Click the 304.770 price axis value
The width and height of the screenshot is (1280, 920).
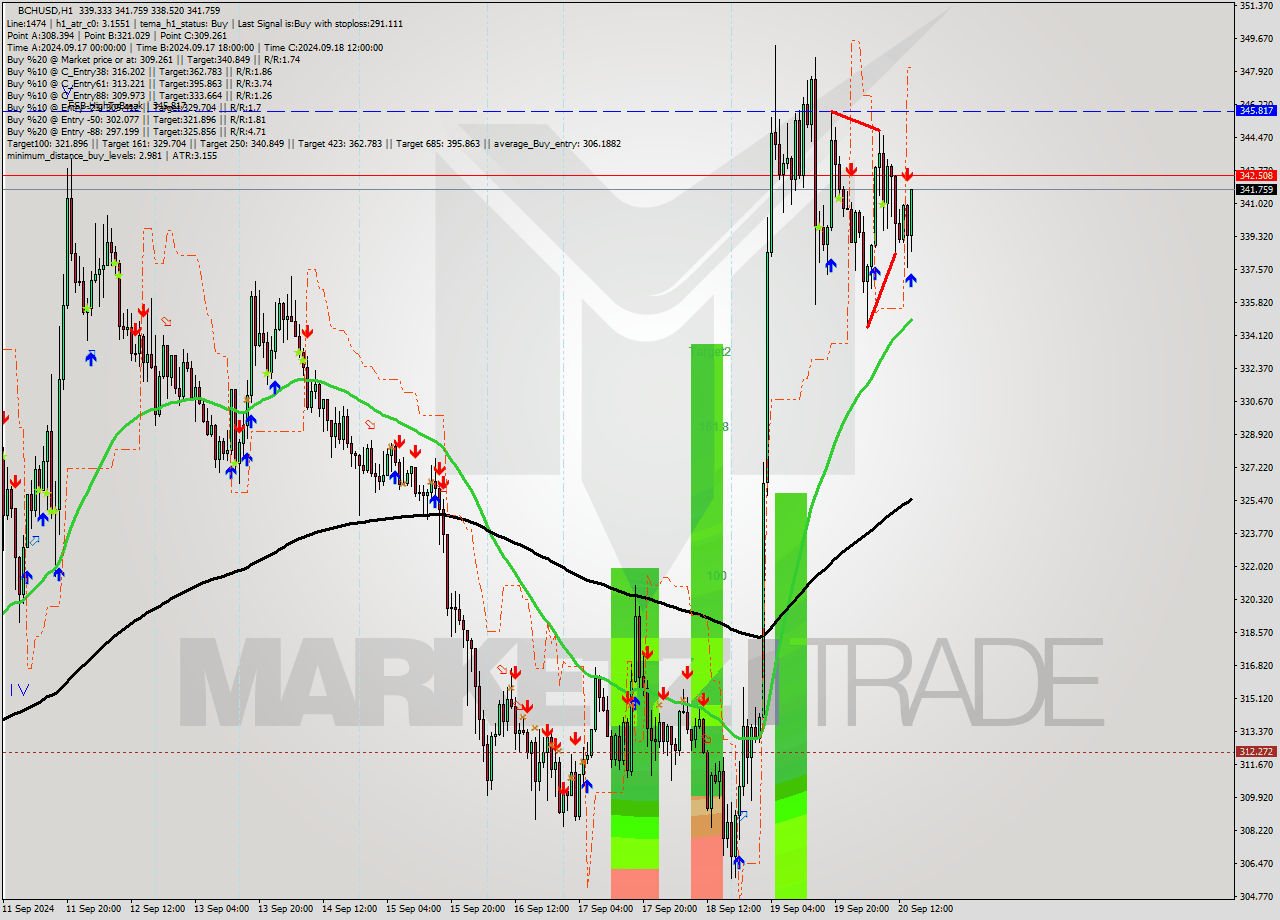point(1256,896)
